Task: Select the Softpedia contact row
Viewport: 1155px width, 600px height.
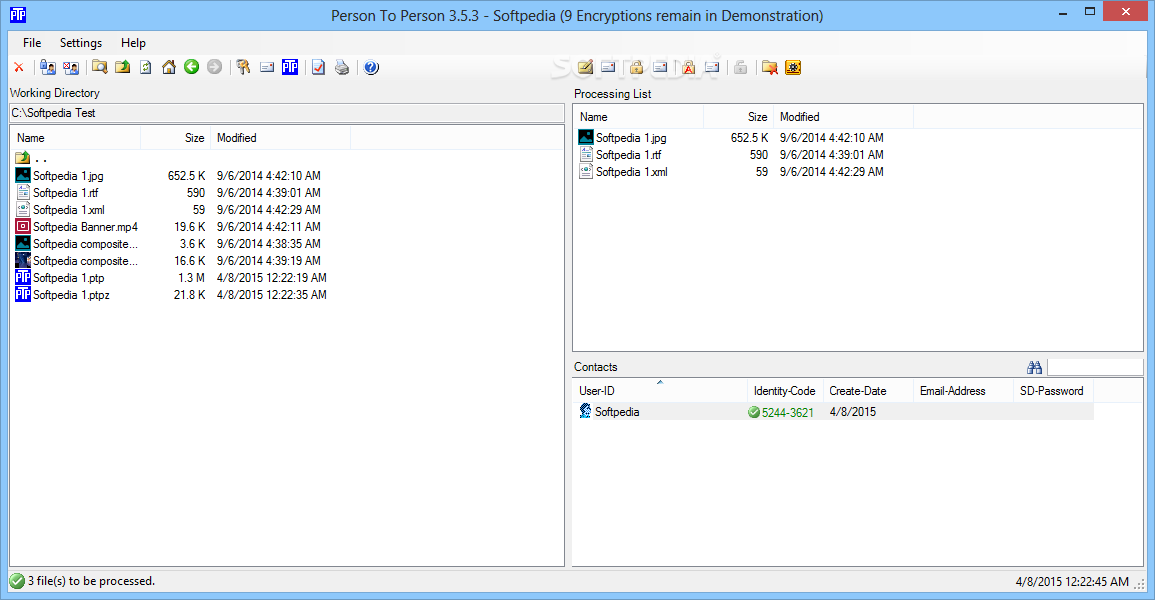Action: 833,412
